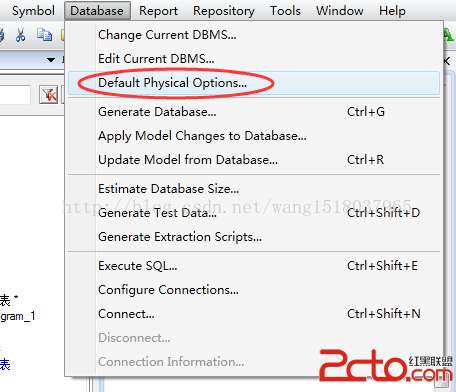This screenshot has height=392, width=456.
Task: Choose Update Model from Database...
Action: coord(254,160)
